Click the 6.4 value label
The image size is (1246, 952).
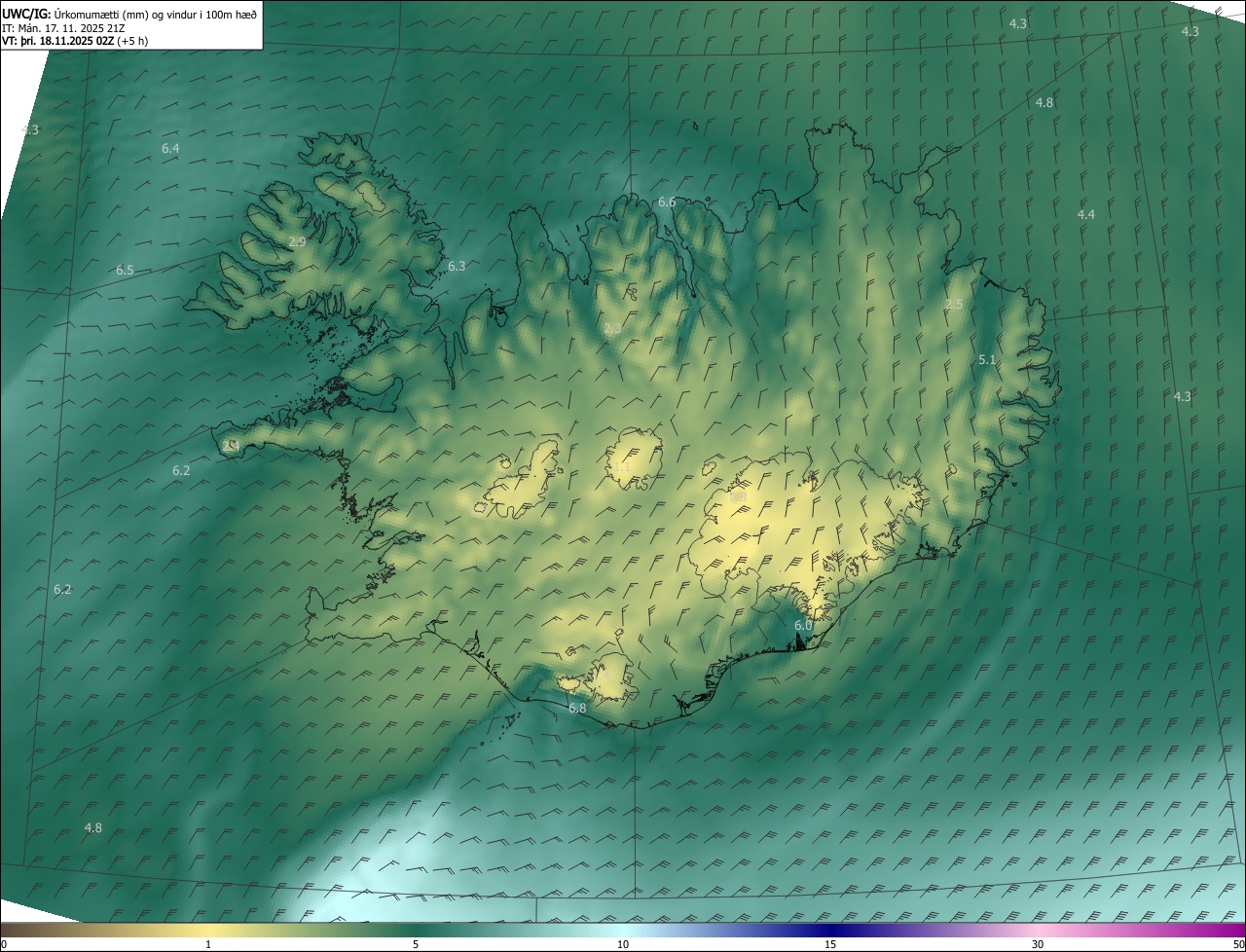tap(170, 148)
